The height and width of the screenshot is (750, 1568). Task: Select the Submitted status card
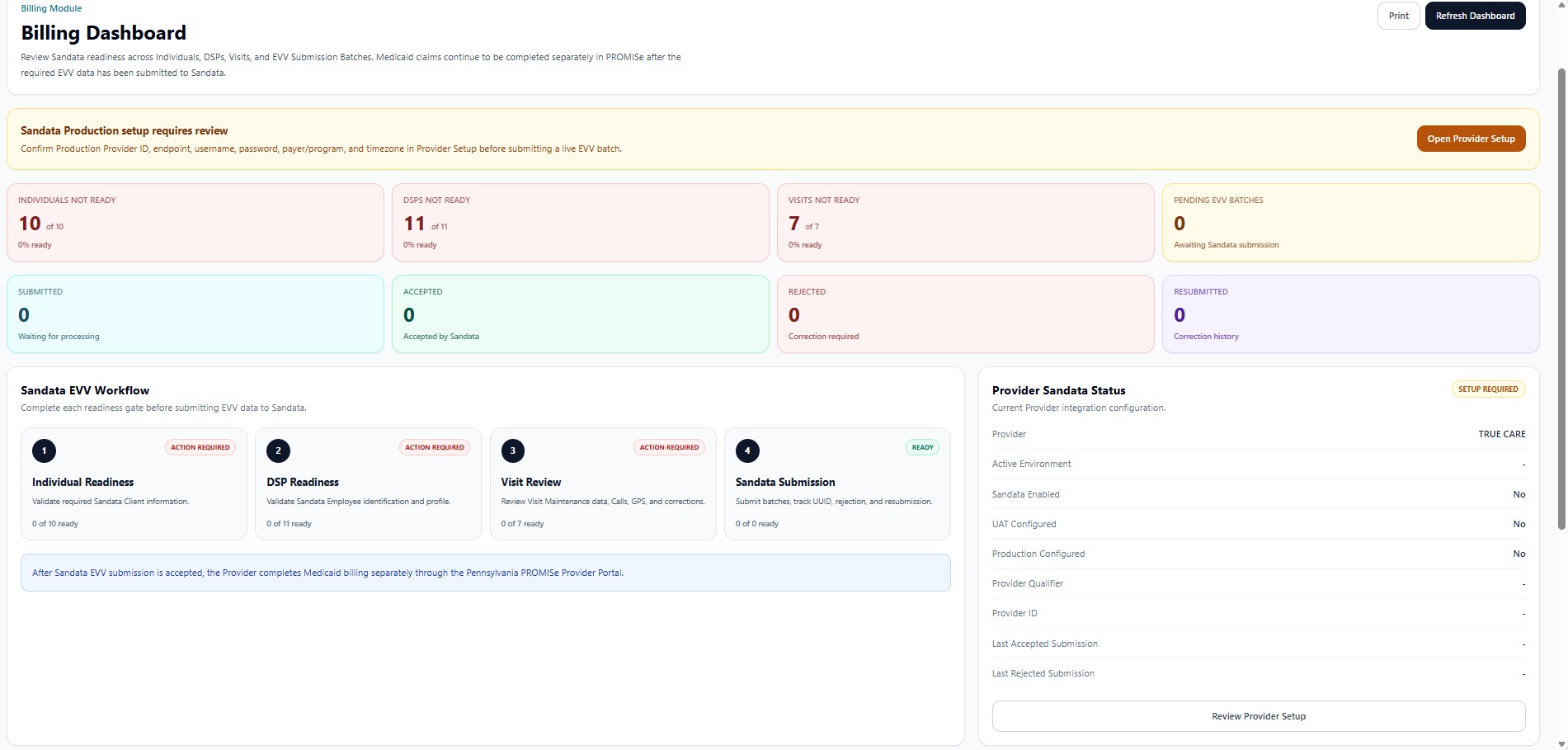[x=195, y=314]
